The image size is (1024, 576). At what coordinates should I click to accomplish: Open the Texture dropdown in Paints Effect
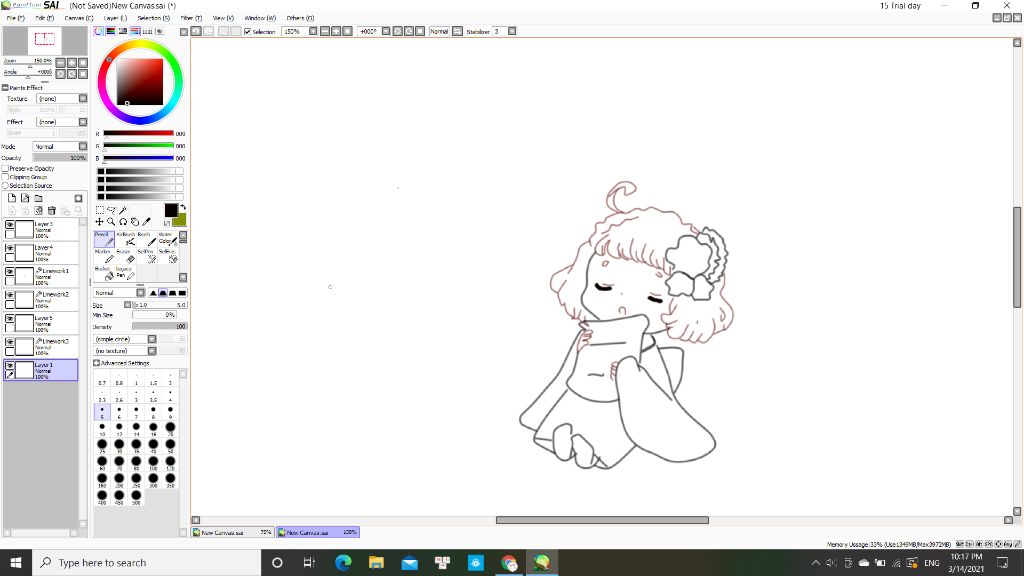[x=61, y=99]
